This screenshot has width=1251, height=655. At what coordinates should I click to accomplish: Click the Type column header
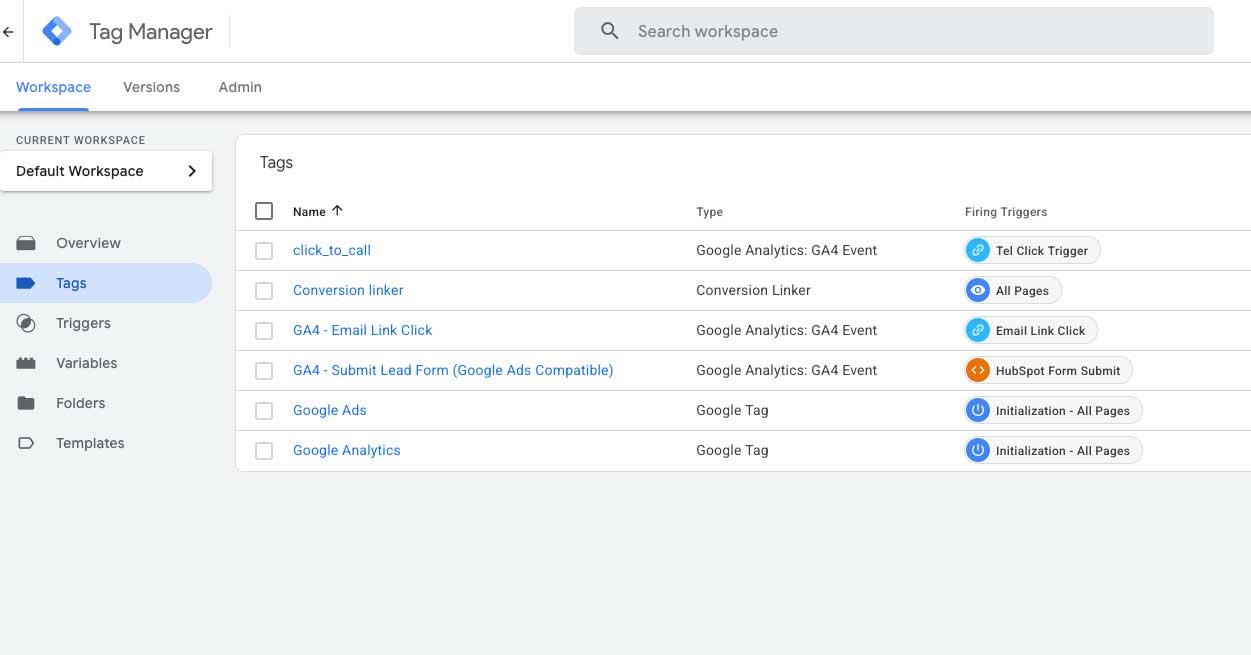tap(710, 212)
